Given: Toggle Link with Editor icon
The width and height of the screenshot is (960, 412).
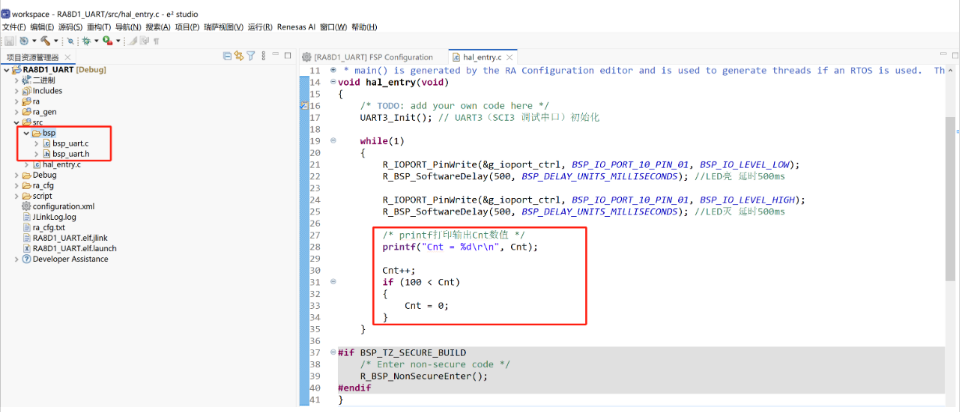Looking at the screenshot, I should (x=239, y=56).
